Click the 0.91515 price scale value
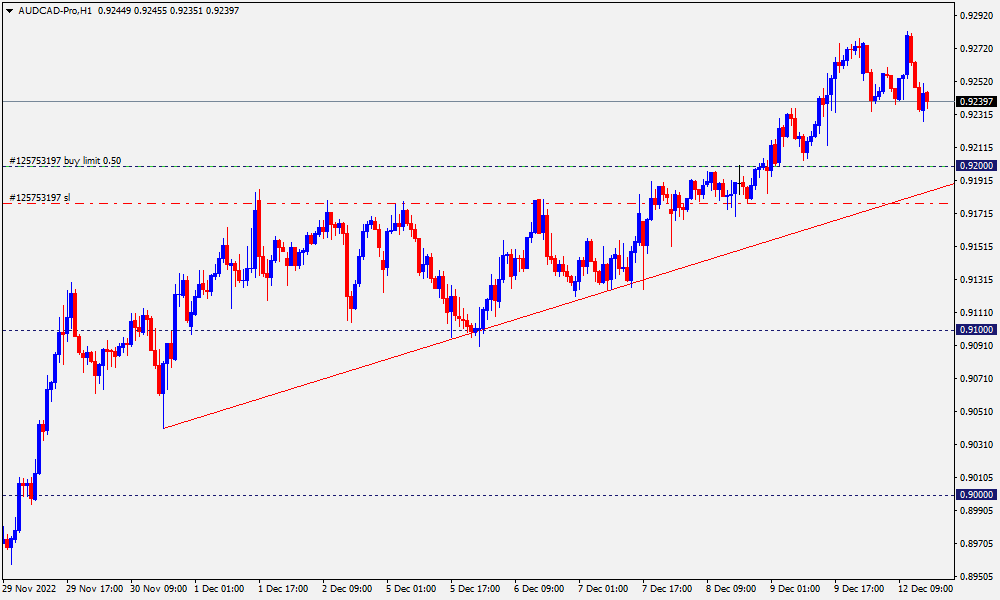The width and height of the screenshot is (1000, 600). coord(976,247)
